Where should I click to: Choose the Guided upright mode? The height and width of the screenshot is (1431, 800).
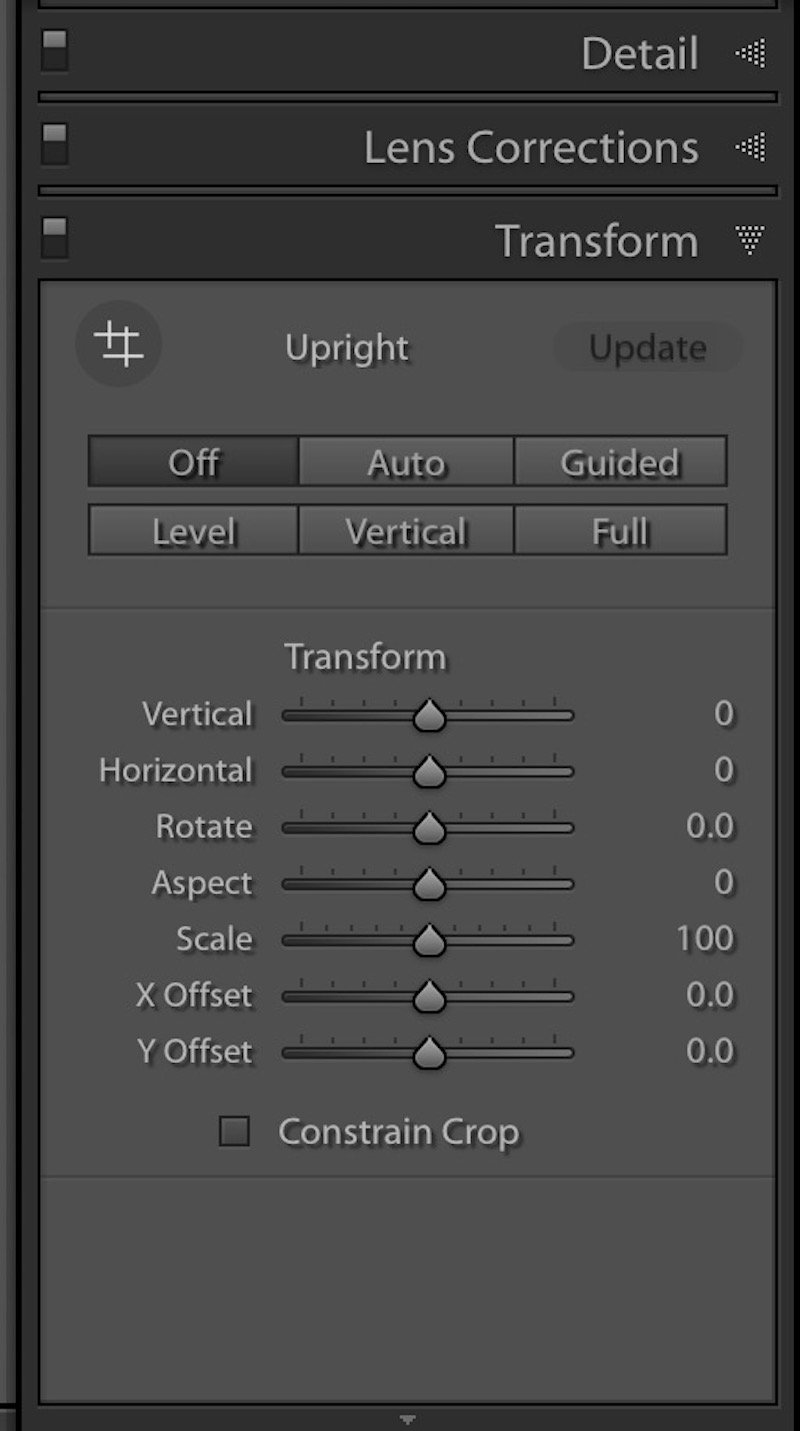pyautogui.click(x=620, y=462)
